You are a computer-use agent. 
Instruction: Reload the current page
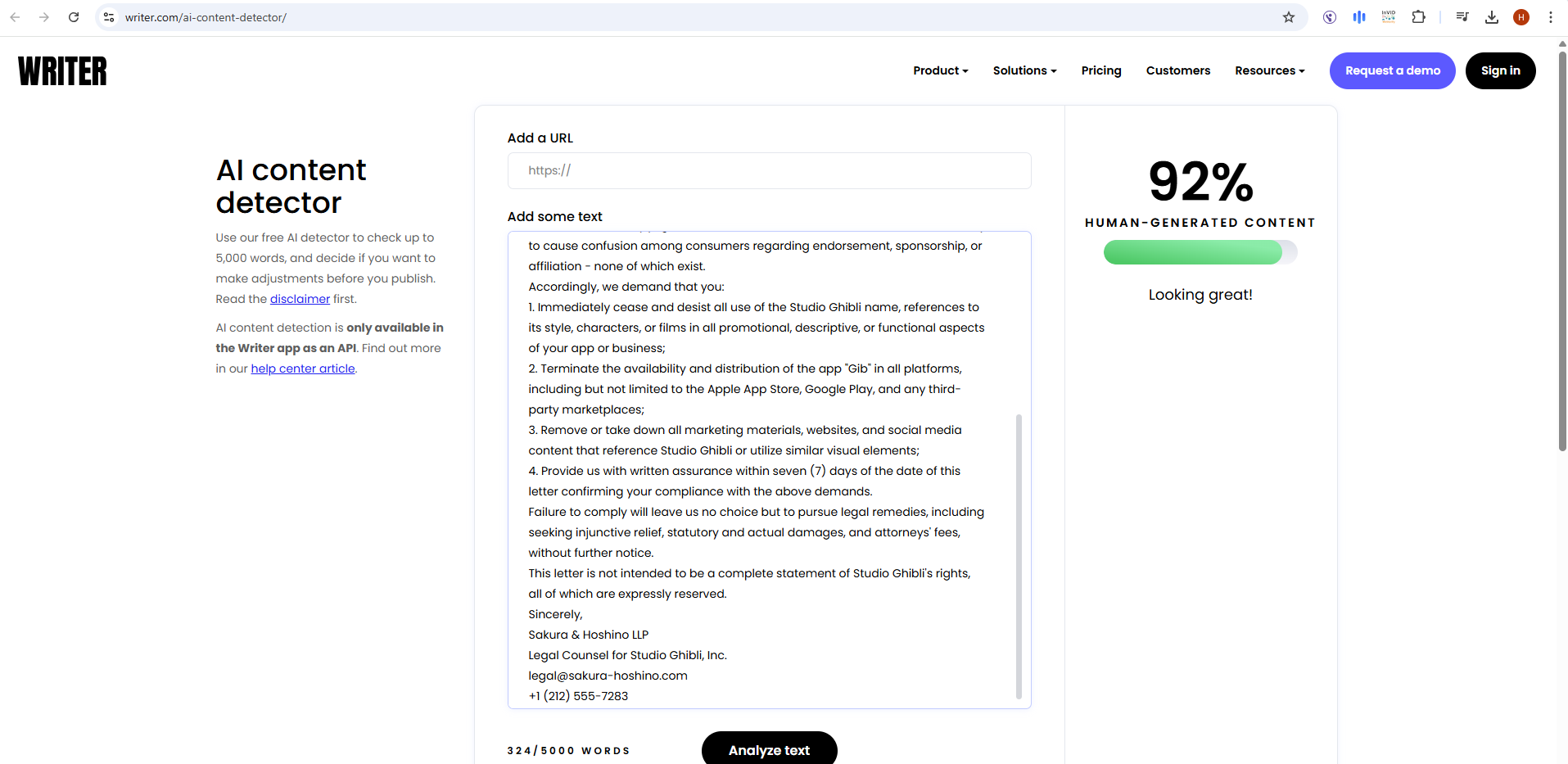pos(74,17)
